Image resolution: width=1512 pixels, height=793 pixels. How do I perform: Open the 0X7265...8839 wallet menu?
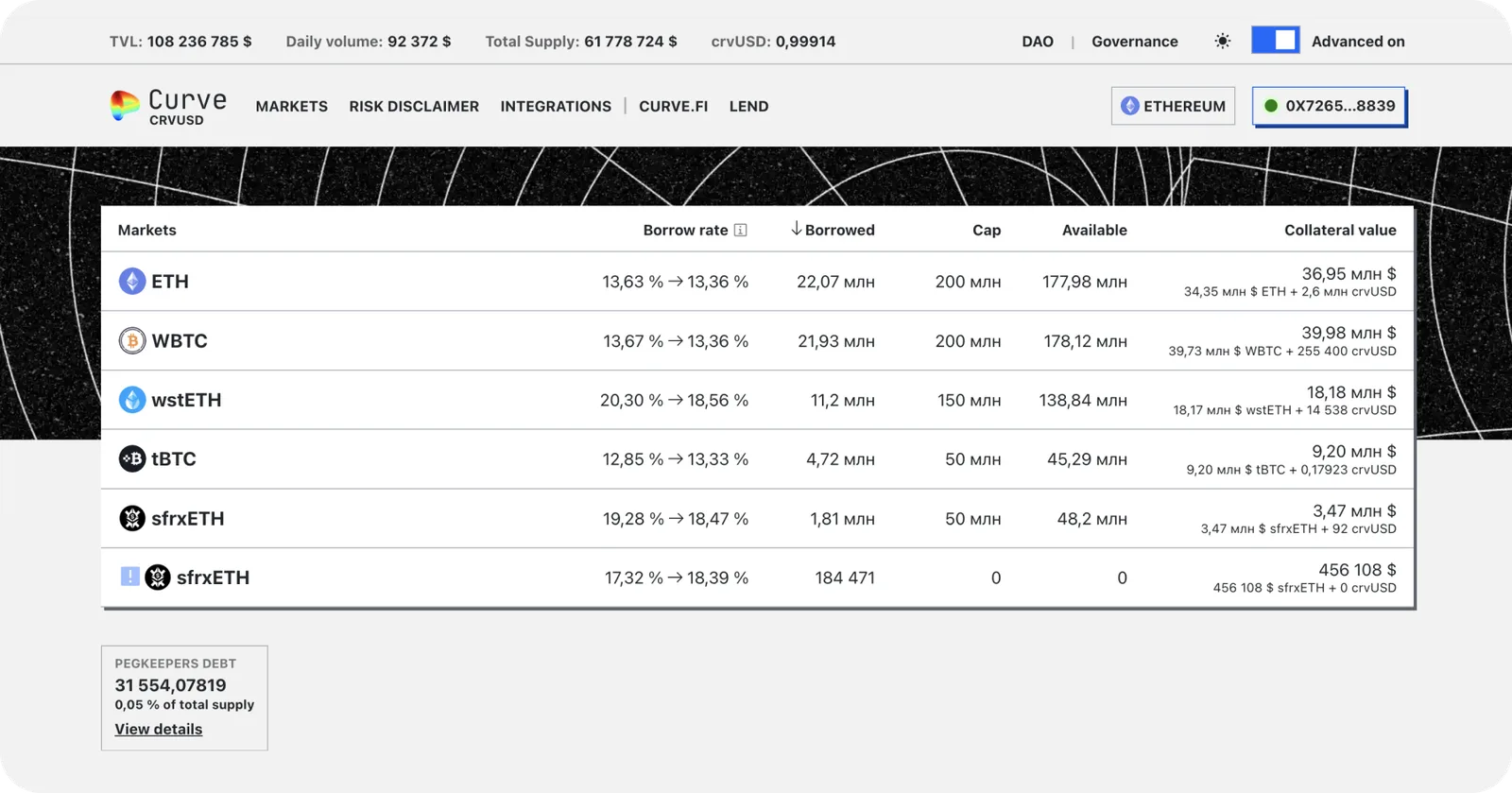click(1330, 106)
